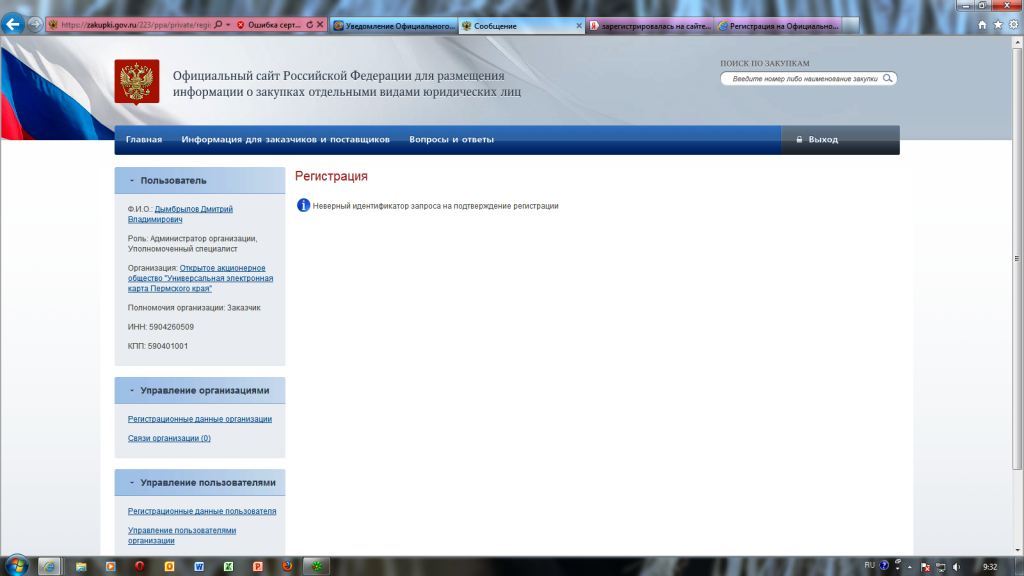Image resolution: width=1024 pixels, height=576 pixels.
Task: Click the Windows Start button
Action: (16, 566)
